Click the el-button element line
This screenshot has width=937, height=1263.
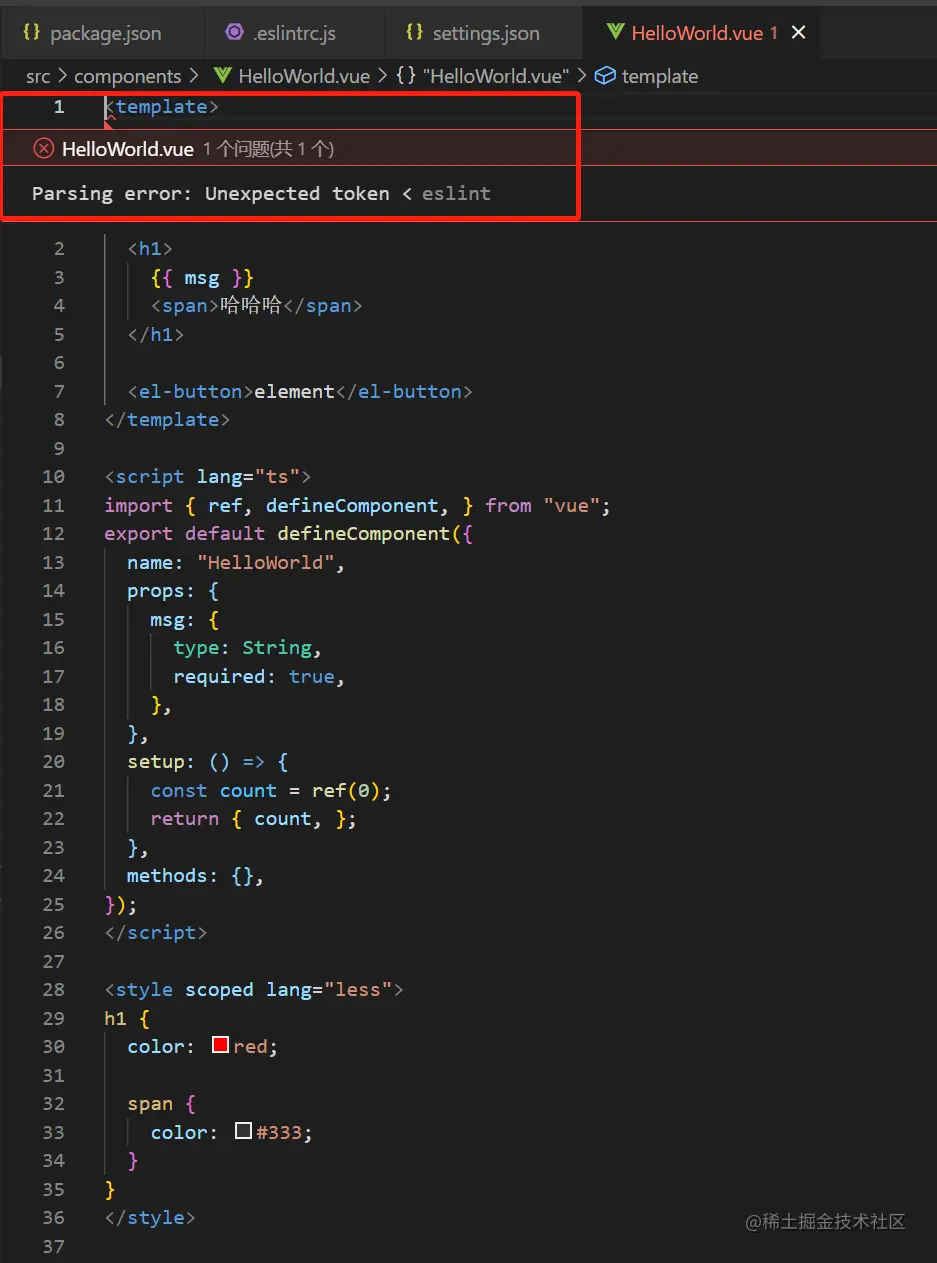[300, 391]
